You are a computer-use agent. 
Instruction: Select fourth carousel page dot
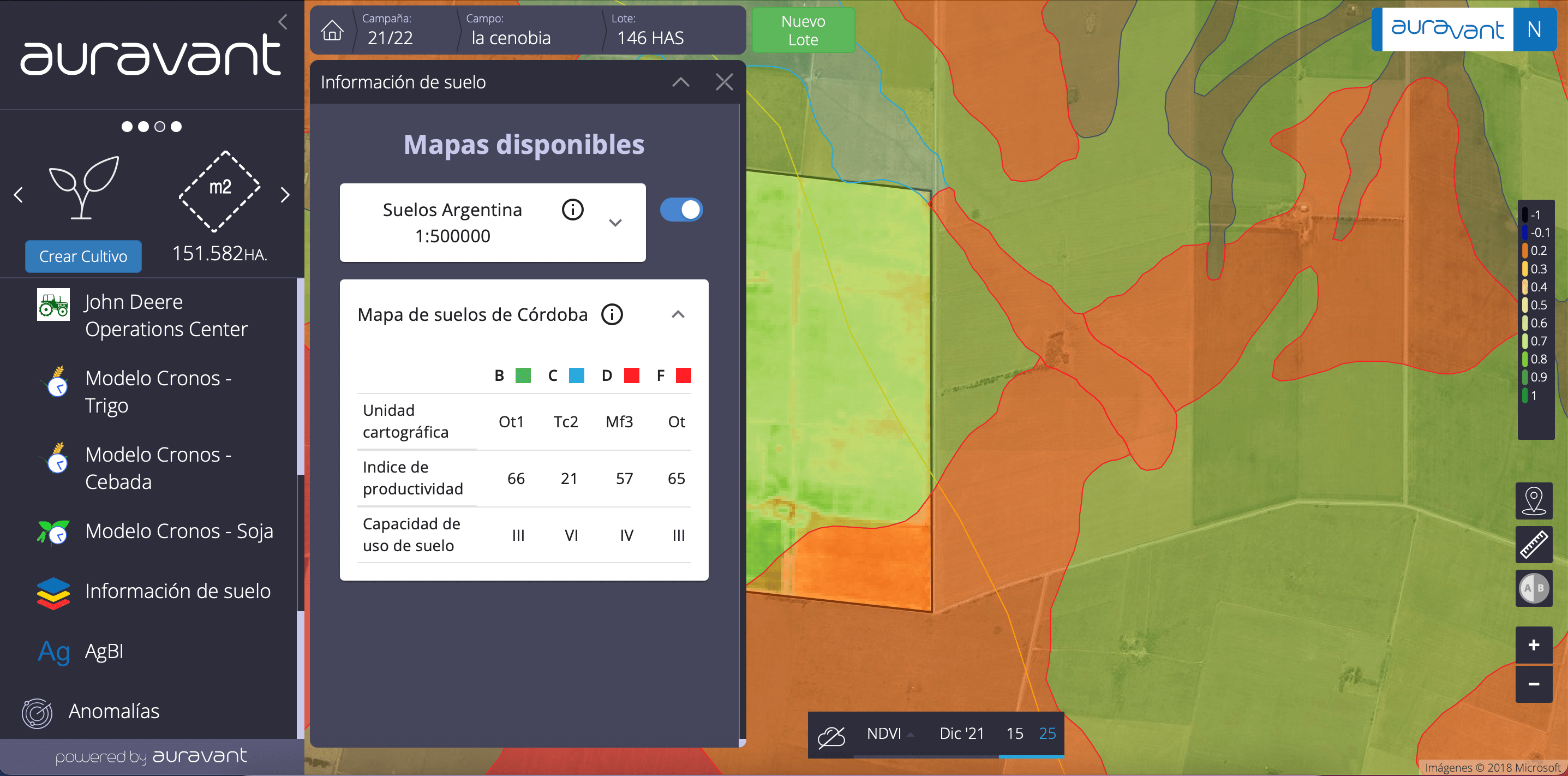point(176,127)
